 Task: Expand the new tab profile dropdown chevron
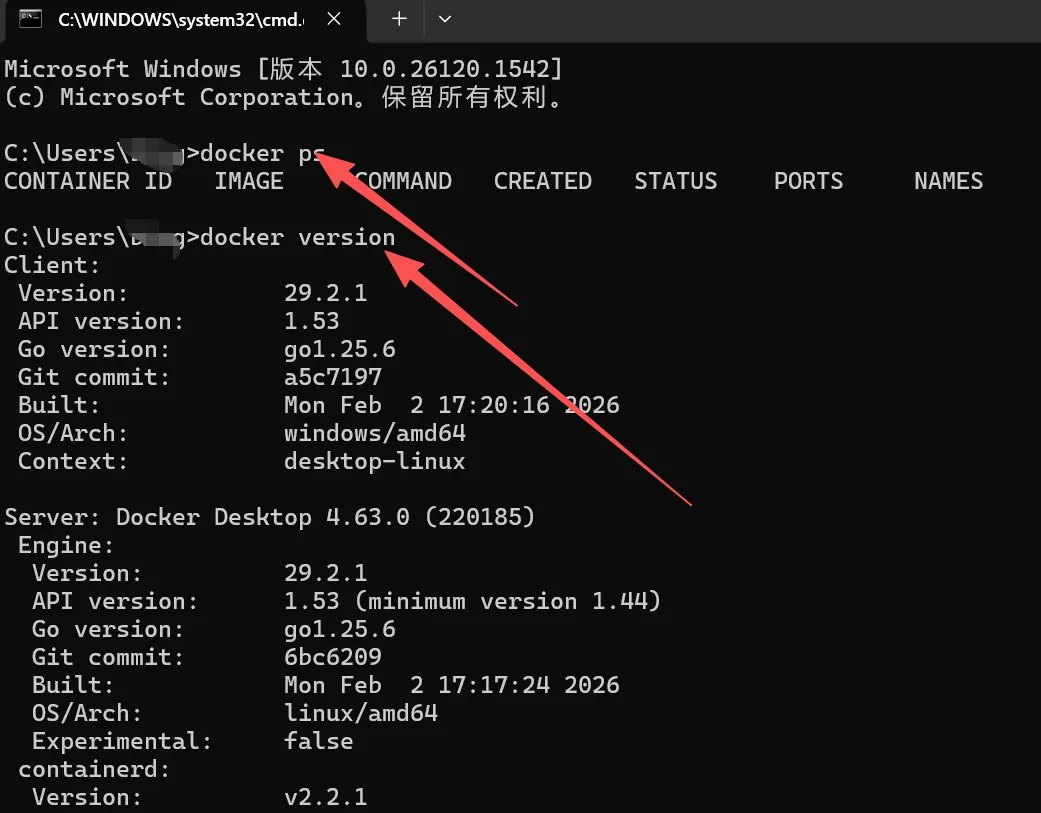[x=445, y=18]
